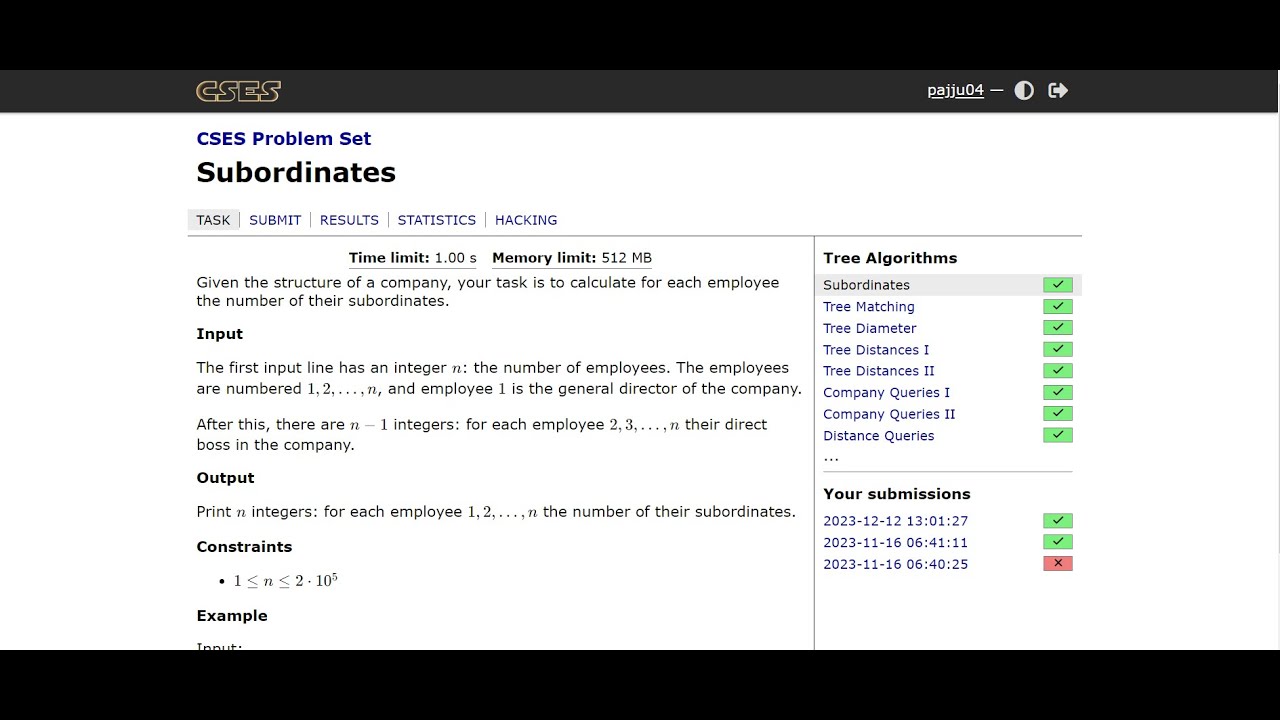The height and width of the screenshot is (720, 1280).
Task: Select the TASK tab
Action: 213,220
